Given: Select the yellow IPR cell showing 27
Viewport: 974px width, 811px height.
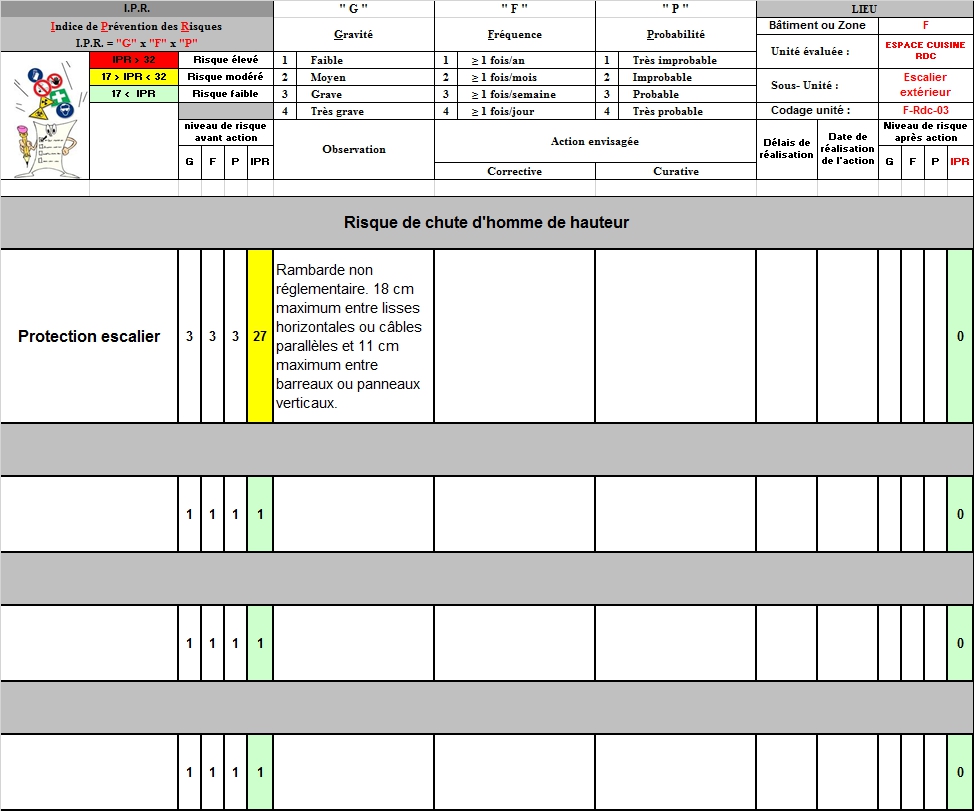Looking at the screenshot, I should (x=260, y=336).
